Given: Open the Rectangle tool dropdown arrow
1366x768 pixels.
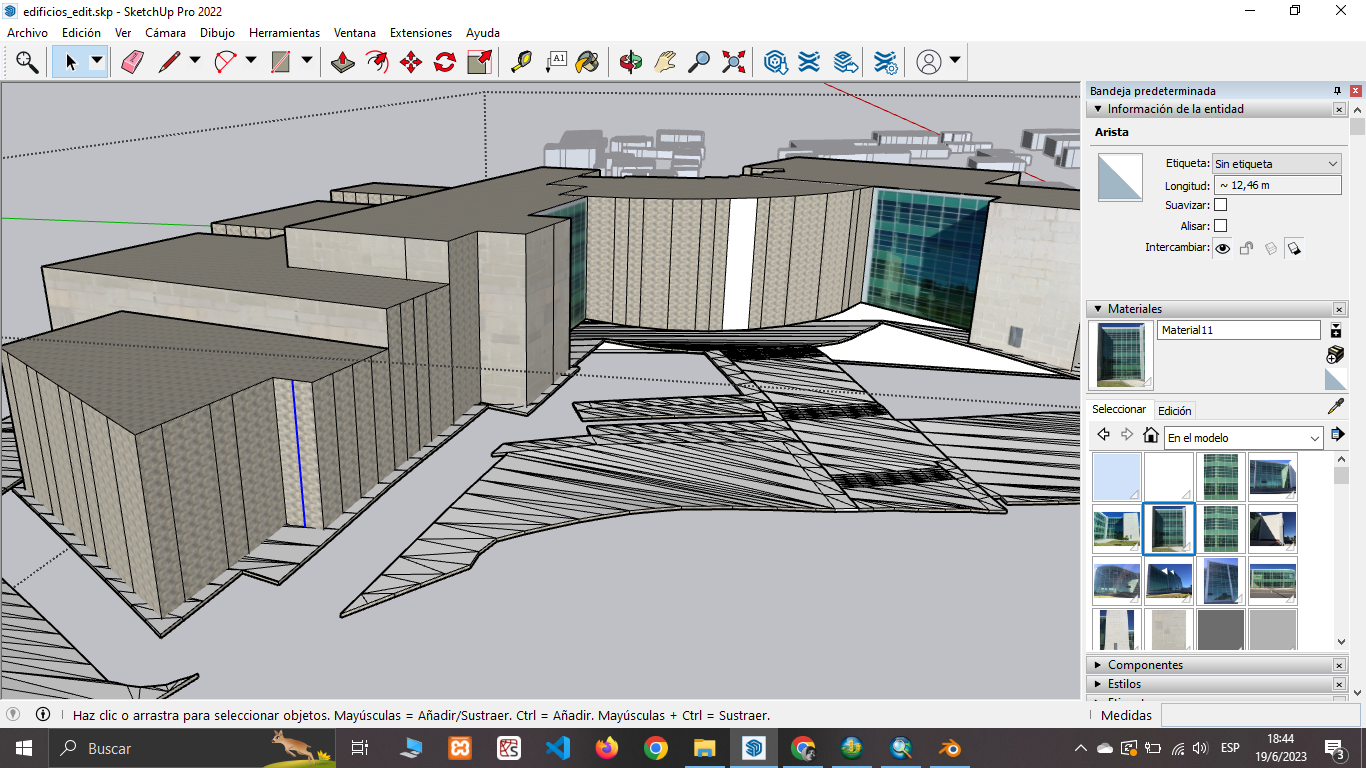Looking at the screenshot, I should tap(306, 61).
